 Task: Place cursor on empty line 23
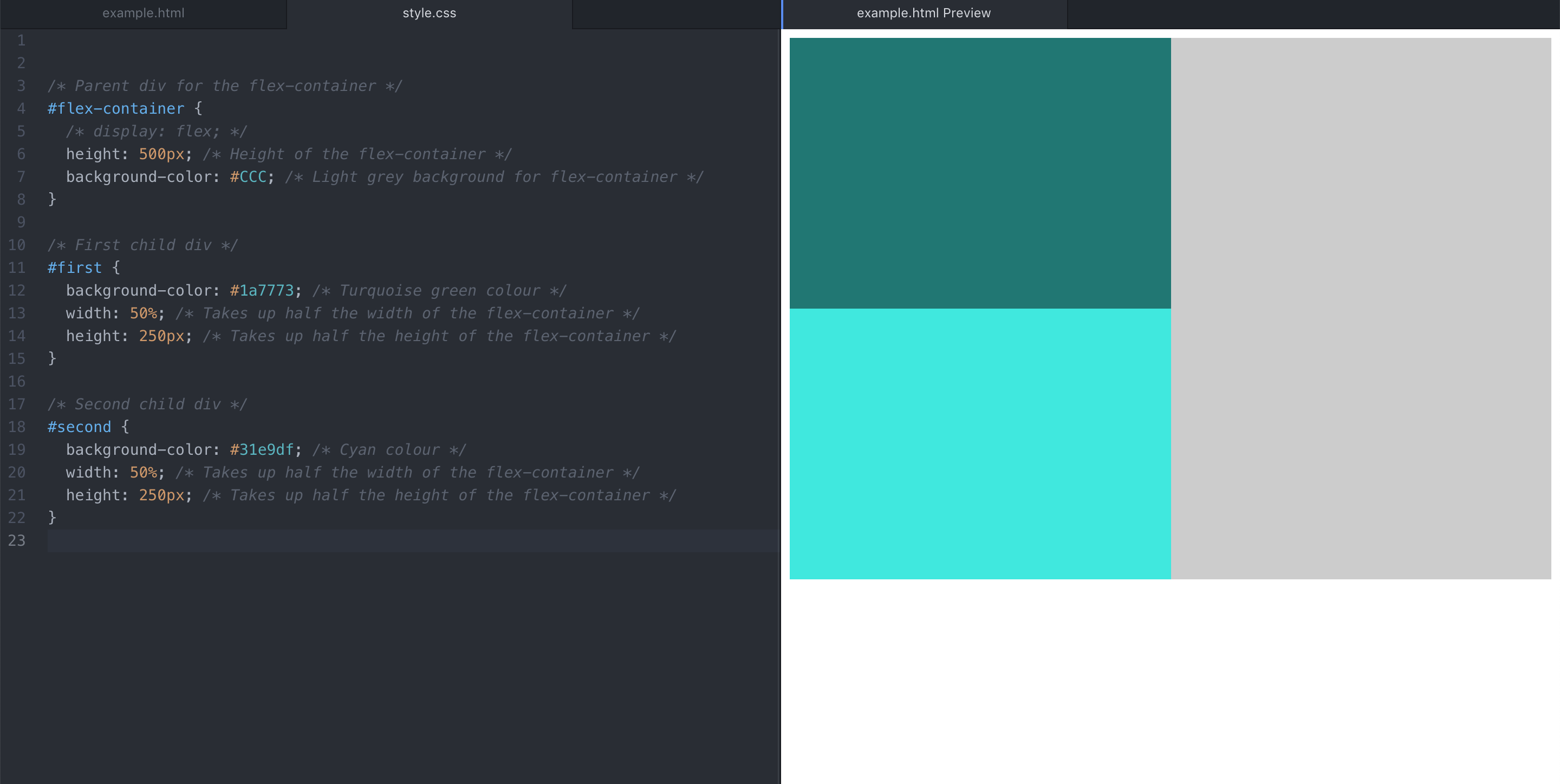pos(363,541)
